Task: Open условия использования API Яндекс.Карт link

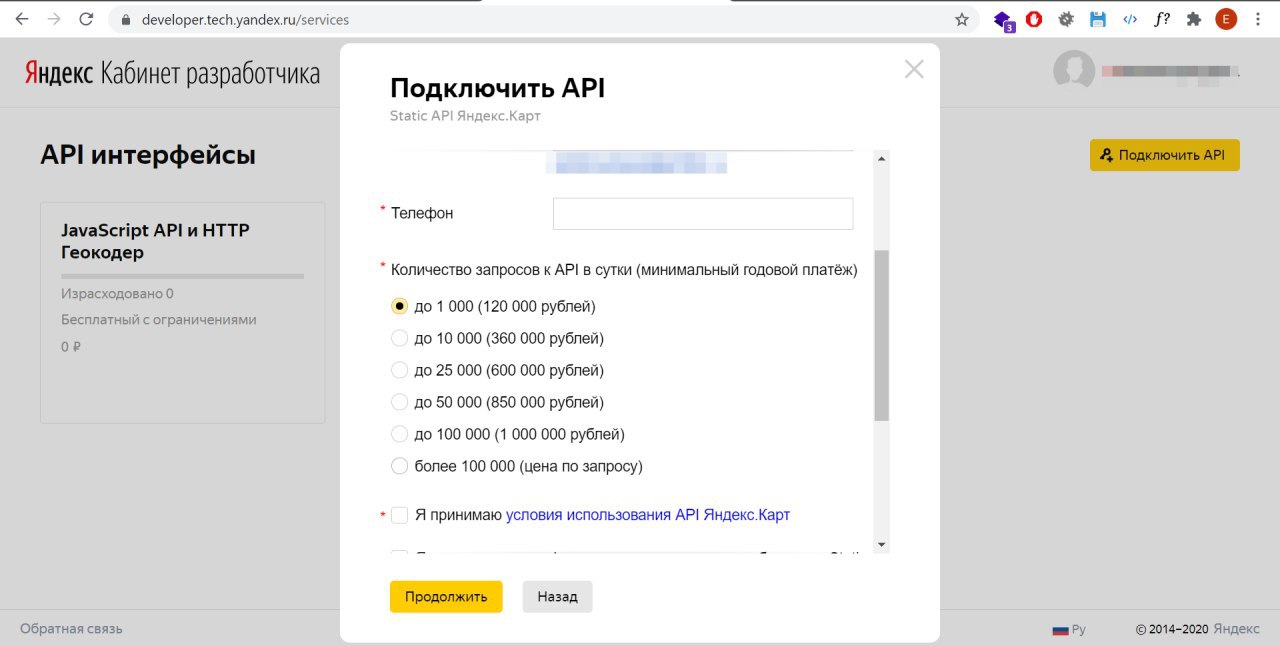Action: click(648, 515)
